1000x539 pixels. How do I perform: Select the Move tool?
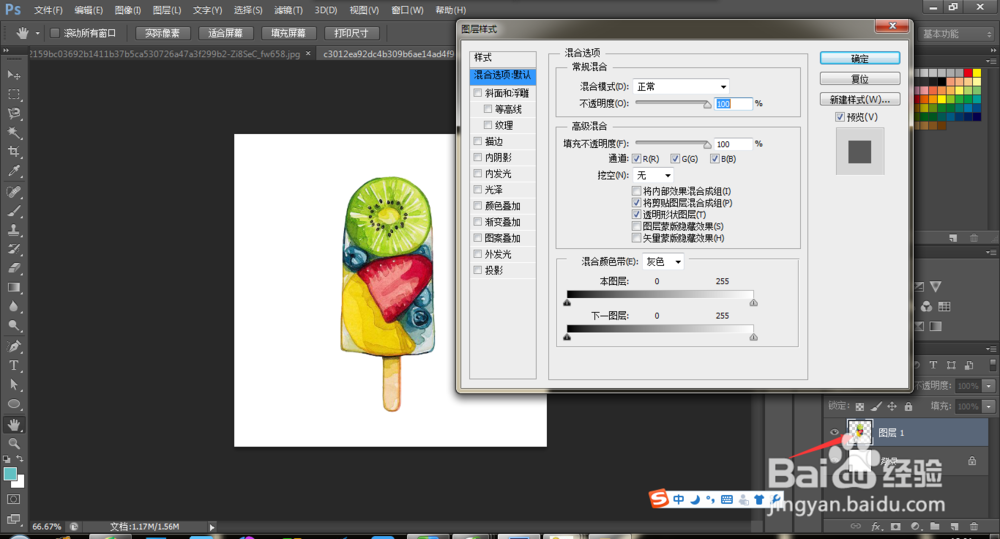point(13,75)
